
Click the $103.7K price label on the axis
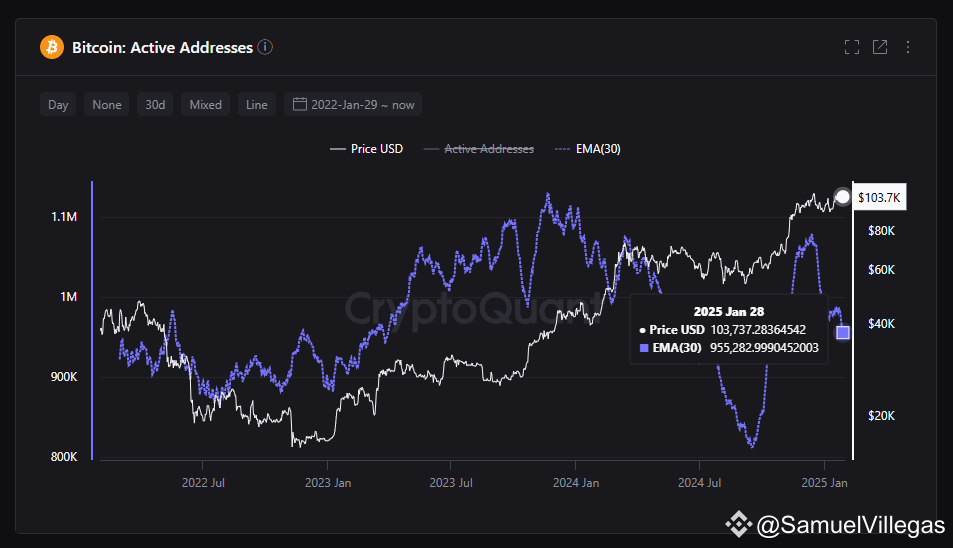(x=879, y=197)
